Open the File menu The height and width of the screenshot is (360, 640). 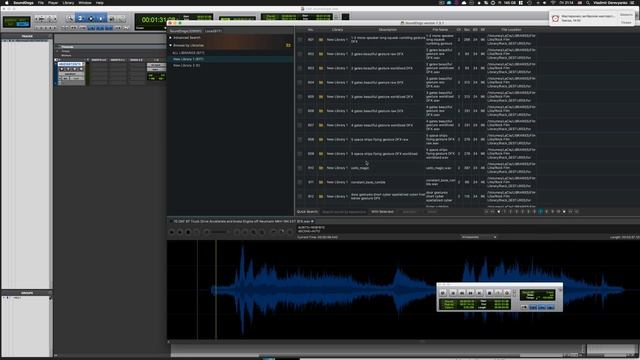click(41, 2)
